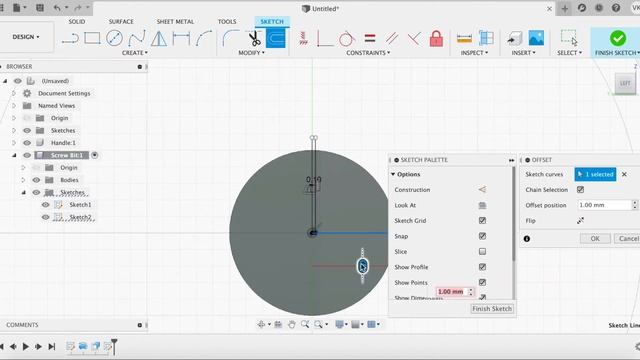Click the SKETCH tab
This screenshot has width=640, height=360.
[272, 22]
